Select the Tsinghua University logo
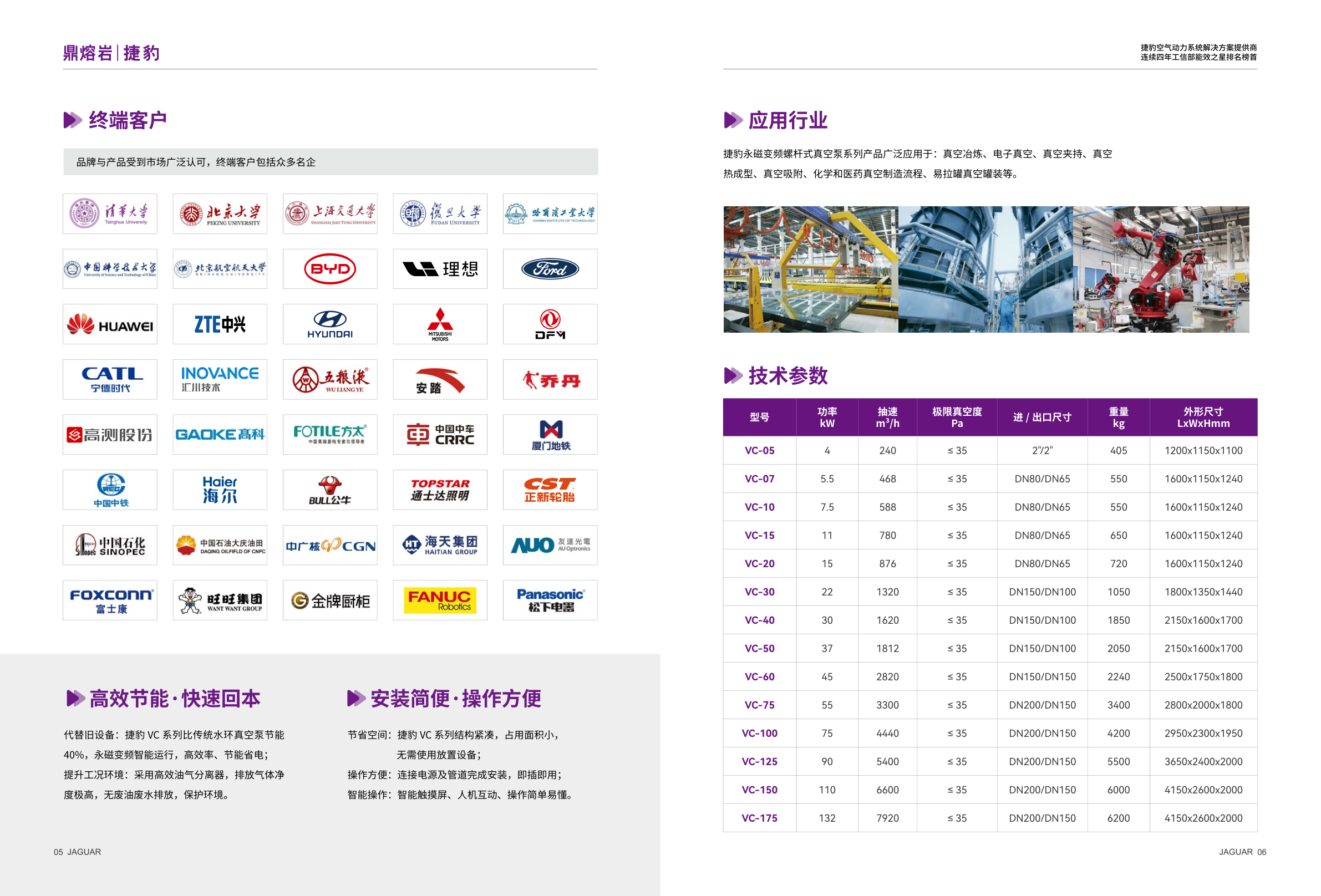This screenshot has width=1321, height=896. point(110,213)
